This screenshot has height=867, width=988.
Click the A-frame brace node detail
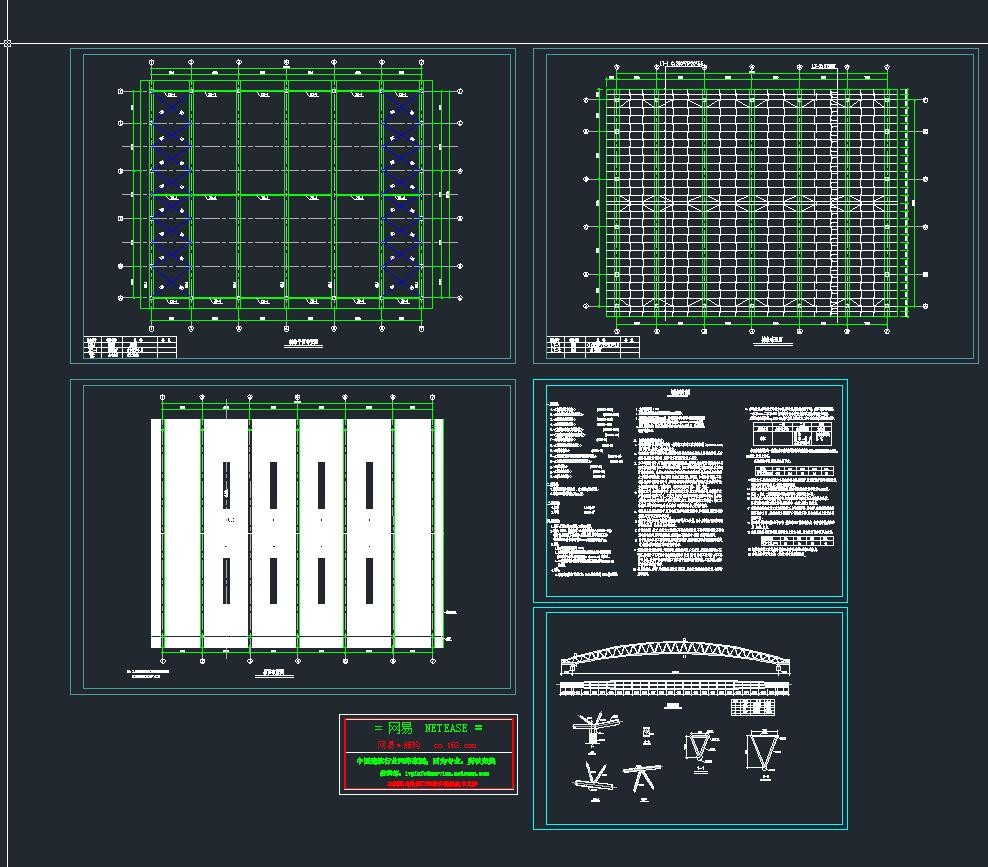[x=642, y=779]
